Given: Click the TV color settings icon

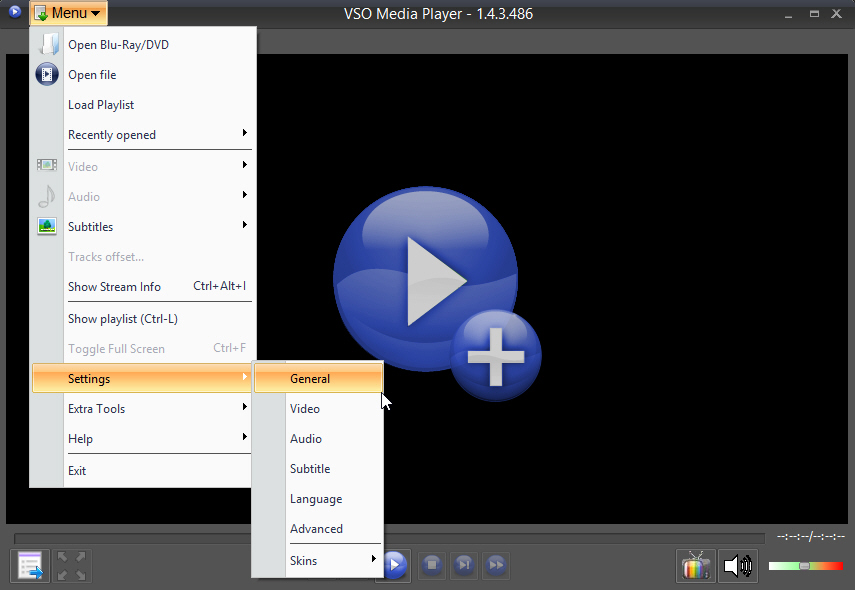Looking at the screenshot, I should pos(695,566).
